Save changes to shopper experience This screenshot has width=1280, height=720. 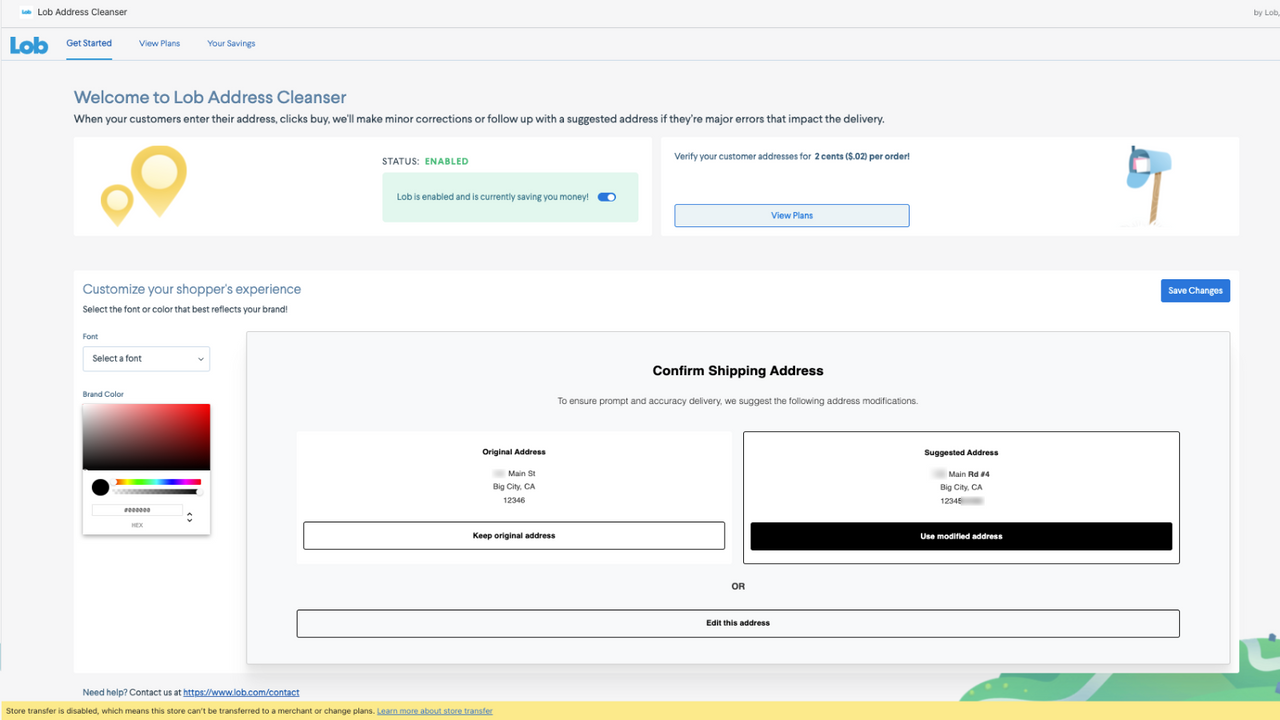coord(1195,290)
